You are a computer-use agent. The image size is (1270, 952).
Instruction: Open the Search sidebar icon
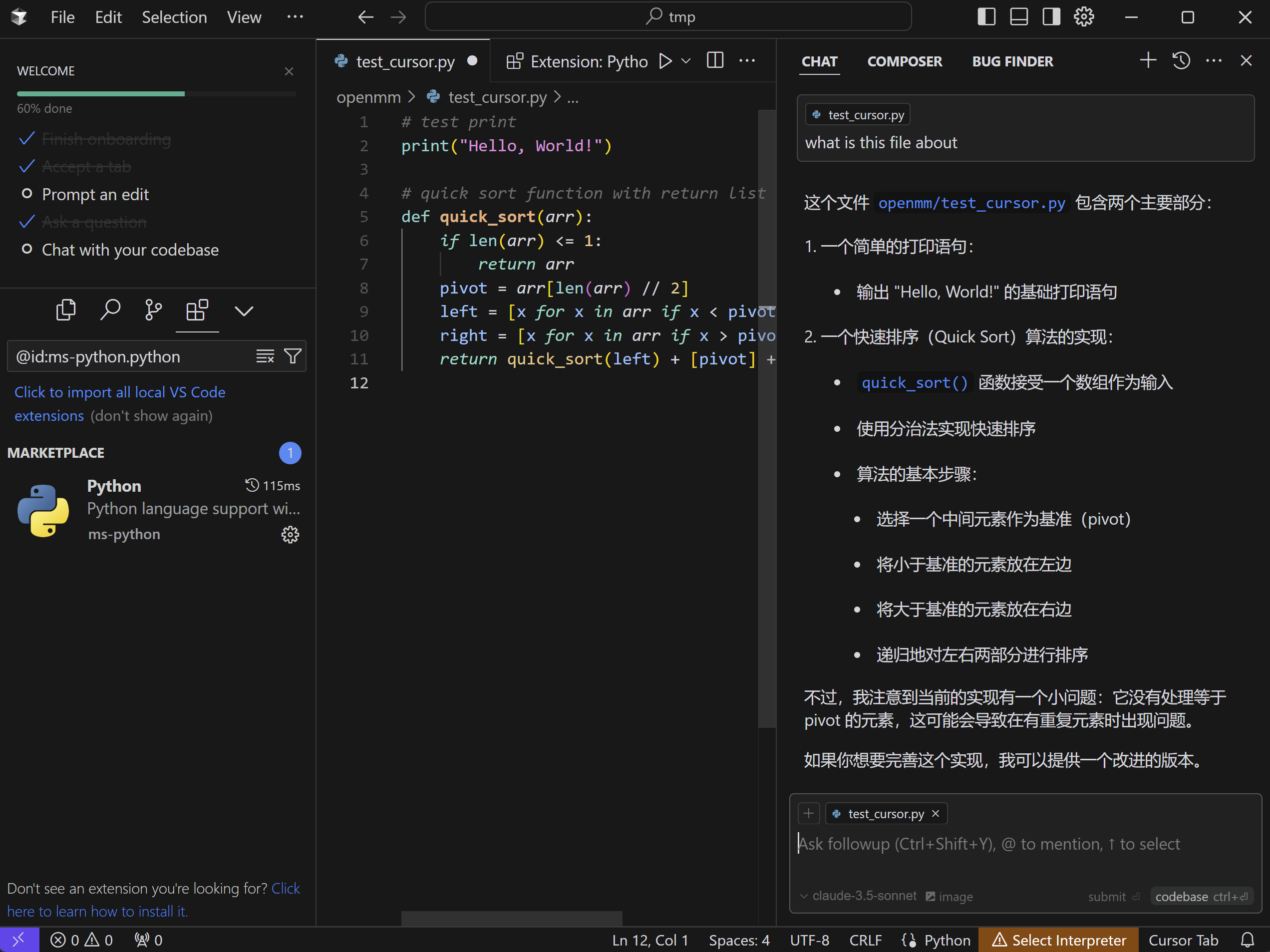[x=110, y=311]
